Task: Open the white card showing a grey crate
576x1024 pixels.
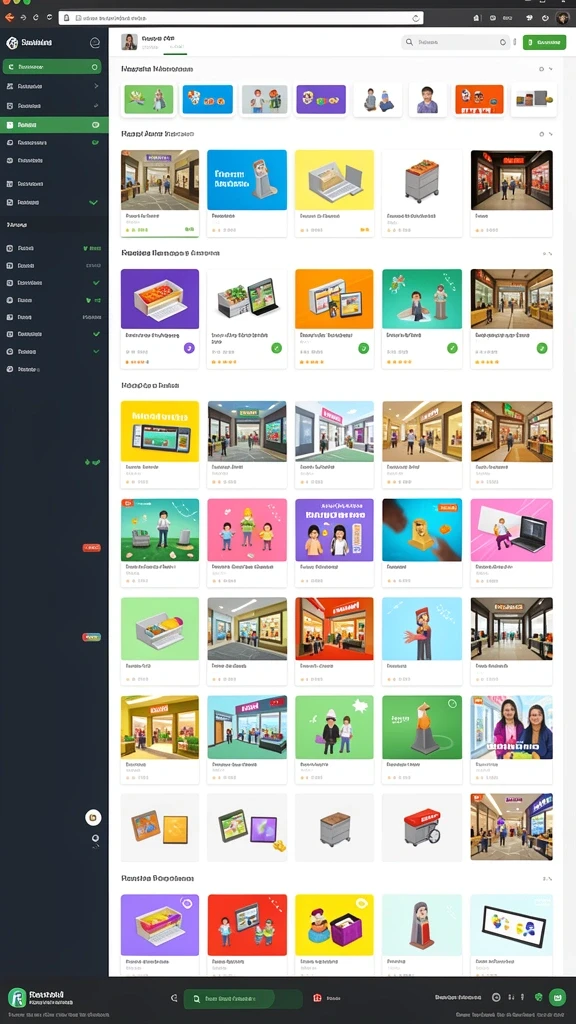Action: click(334, 827)
